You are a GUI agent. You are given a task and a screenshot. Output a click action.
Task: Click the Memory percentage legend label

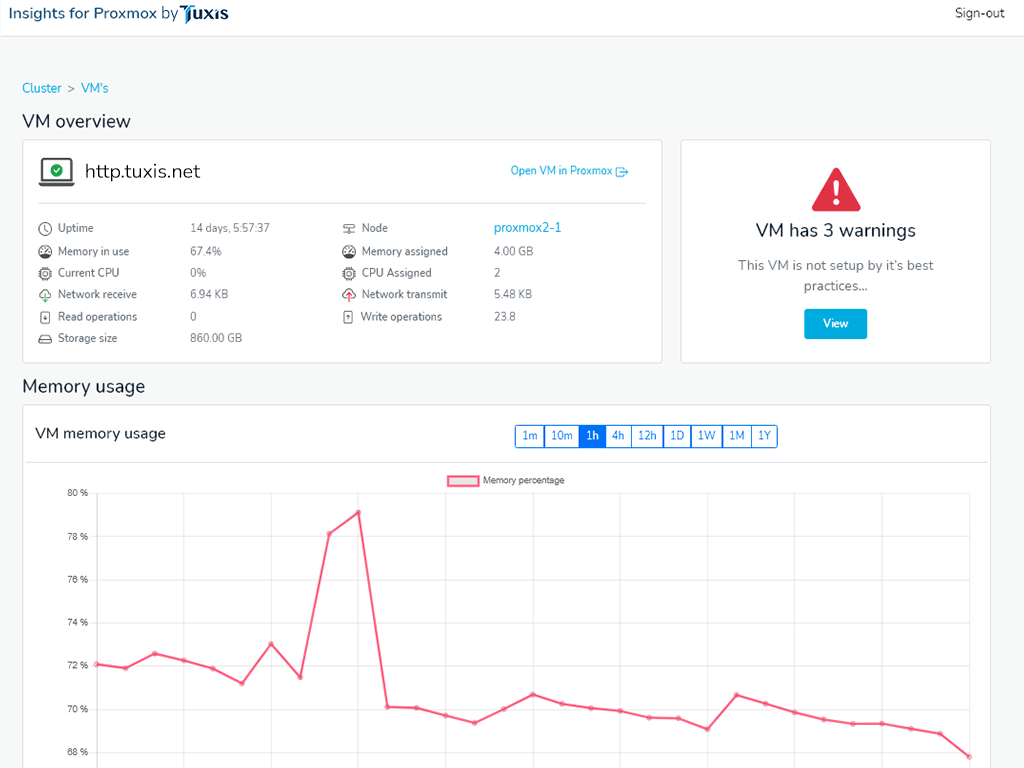(x=524, y=481)
